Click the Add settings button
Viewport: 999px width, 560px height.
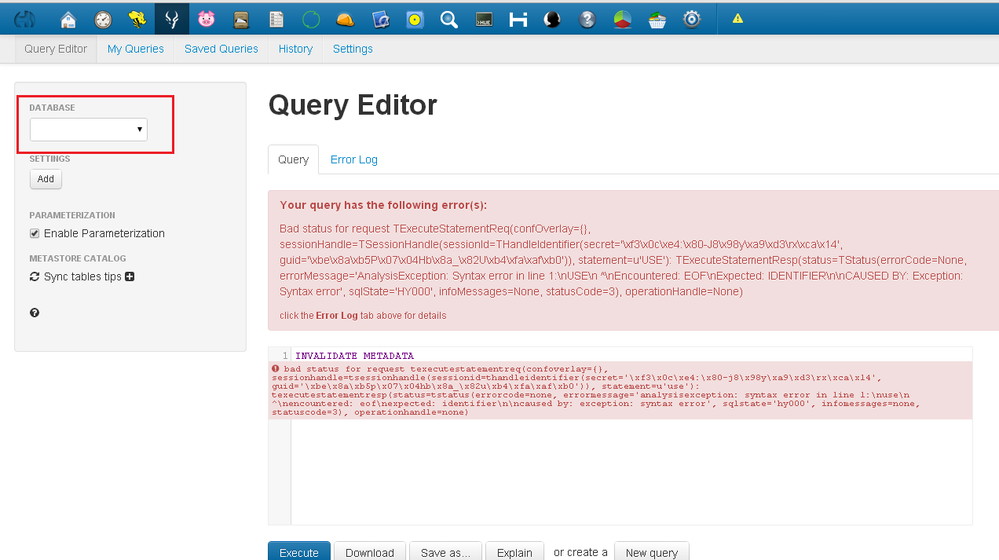(x=46, y=179)
